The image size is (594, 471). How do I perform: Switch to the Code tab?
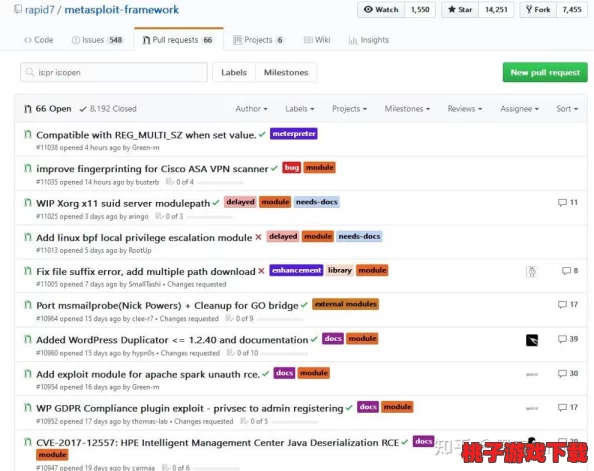coord(39,40)
